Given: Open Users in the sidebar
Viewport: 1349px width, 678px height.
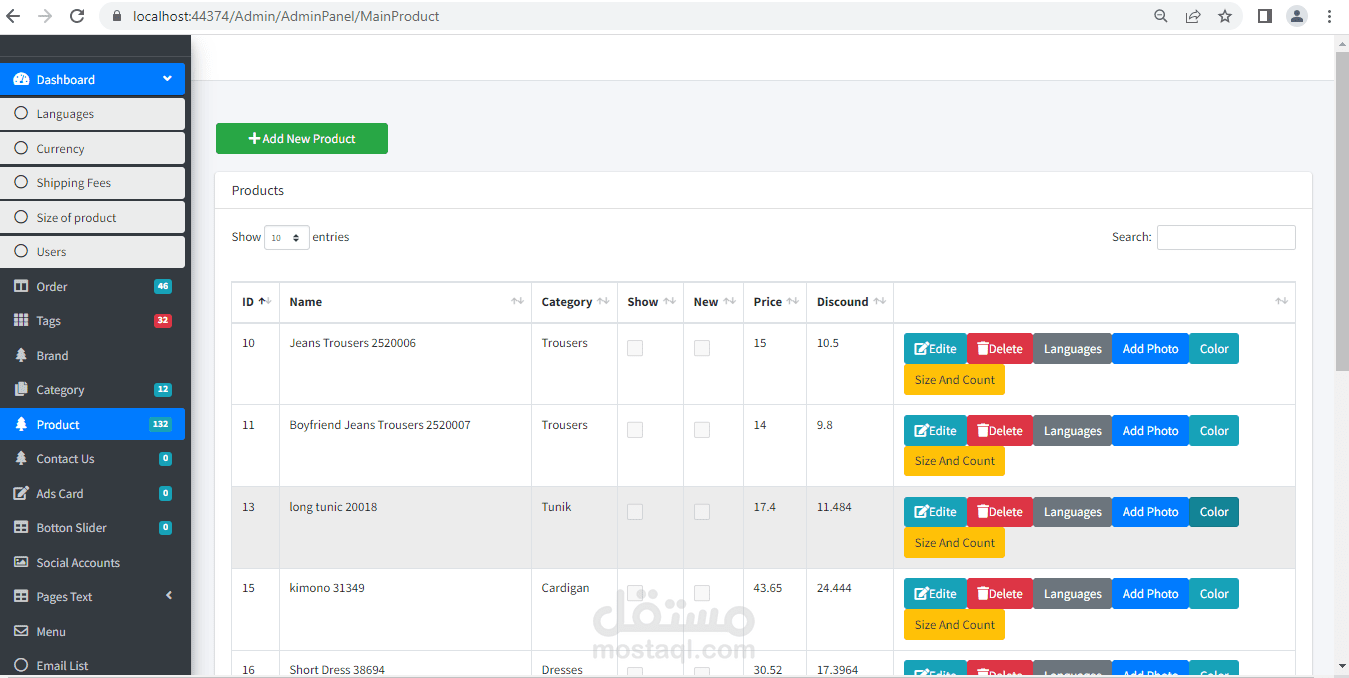Looking at the screenshot, I should click(93, 252).
